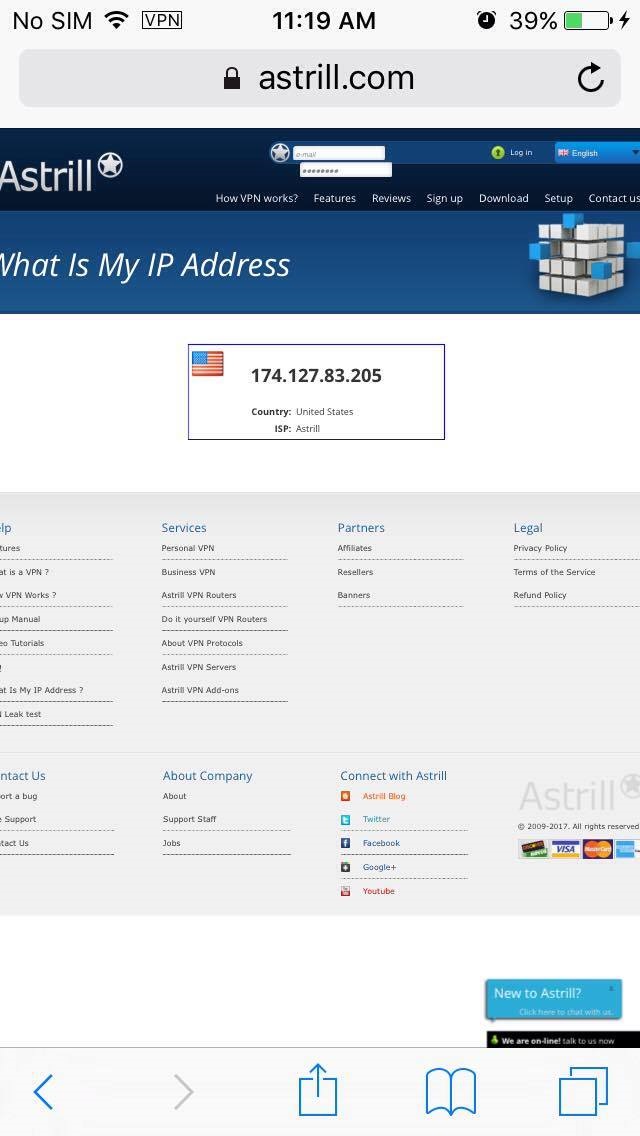Click the Affiliates link

pyautogui.click(x=354, y=548)
